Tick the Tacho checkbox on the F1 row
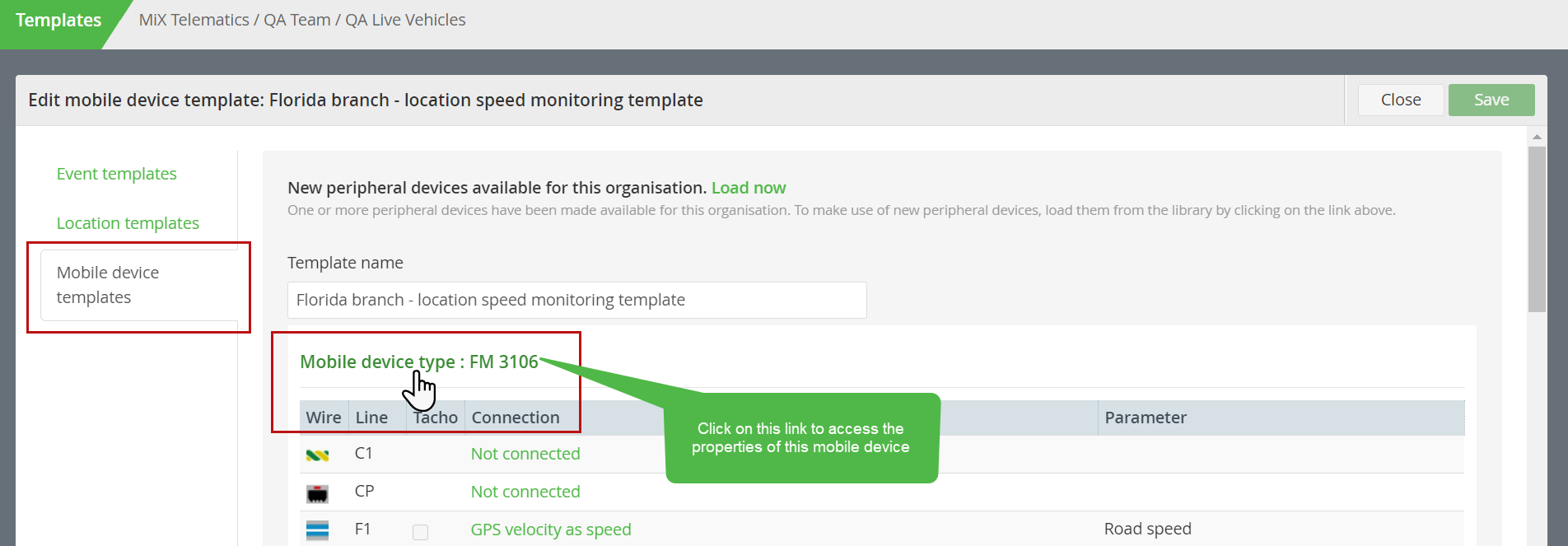This screenshot has width=1568, height=546. pos(420,532)
